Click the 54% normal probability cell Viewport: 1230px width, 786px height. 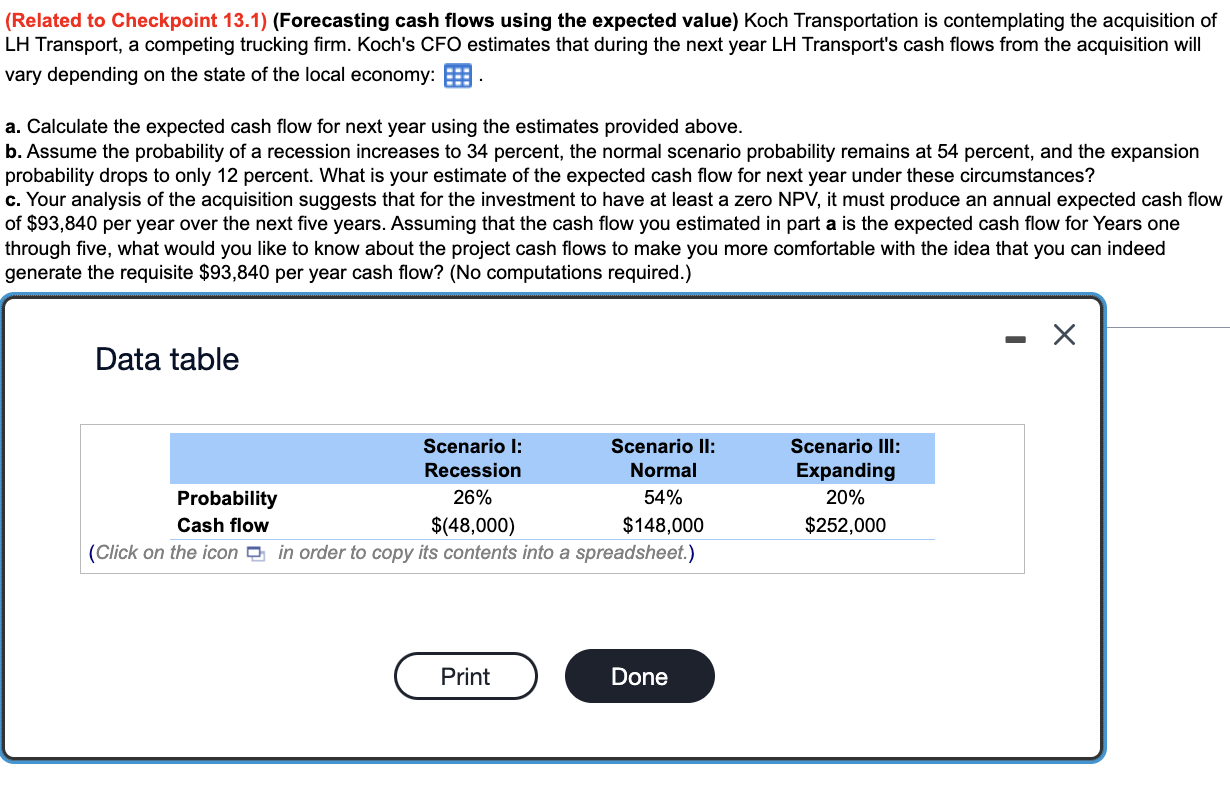[662, 498]
